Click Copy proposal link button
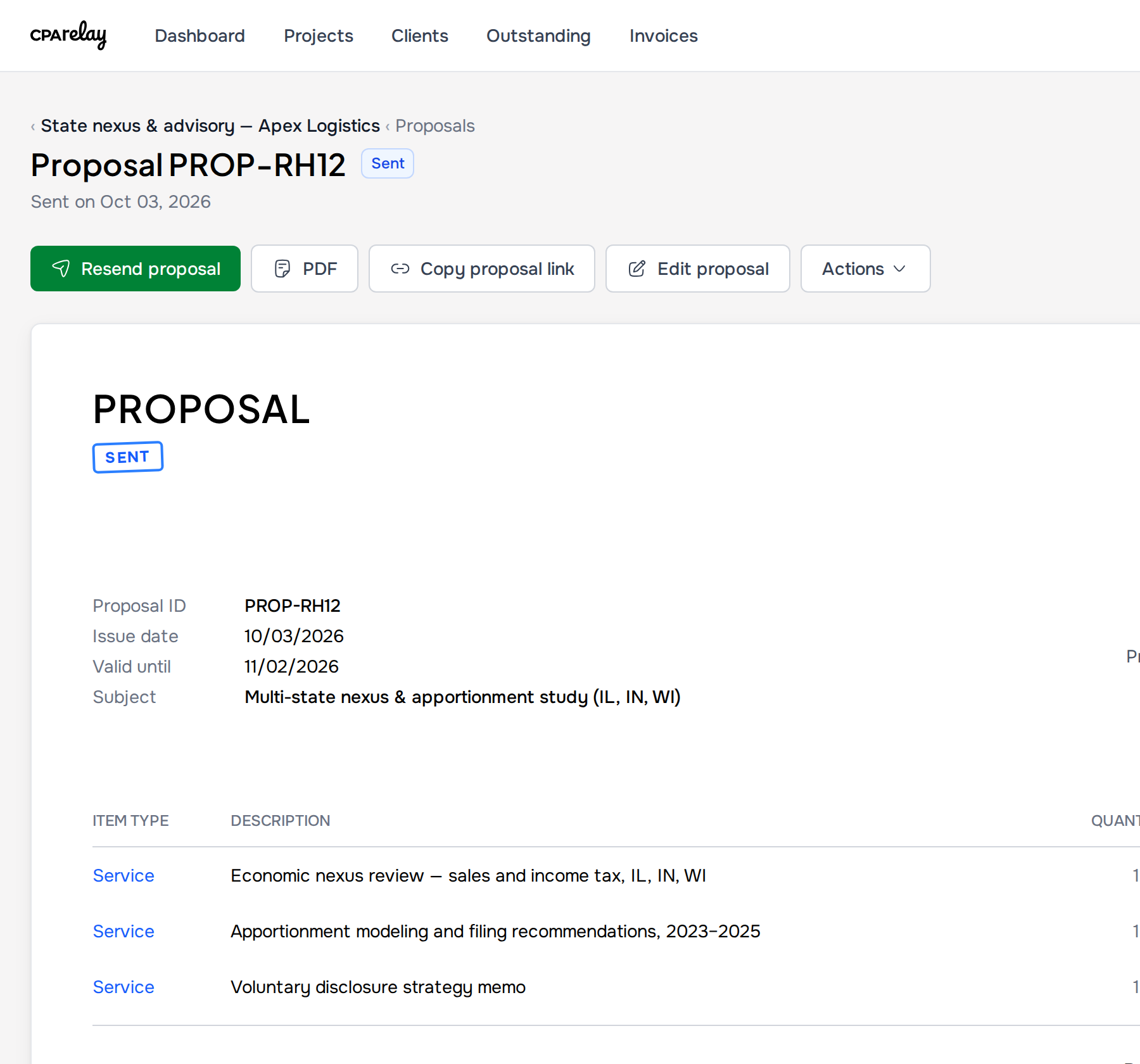 482,269
